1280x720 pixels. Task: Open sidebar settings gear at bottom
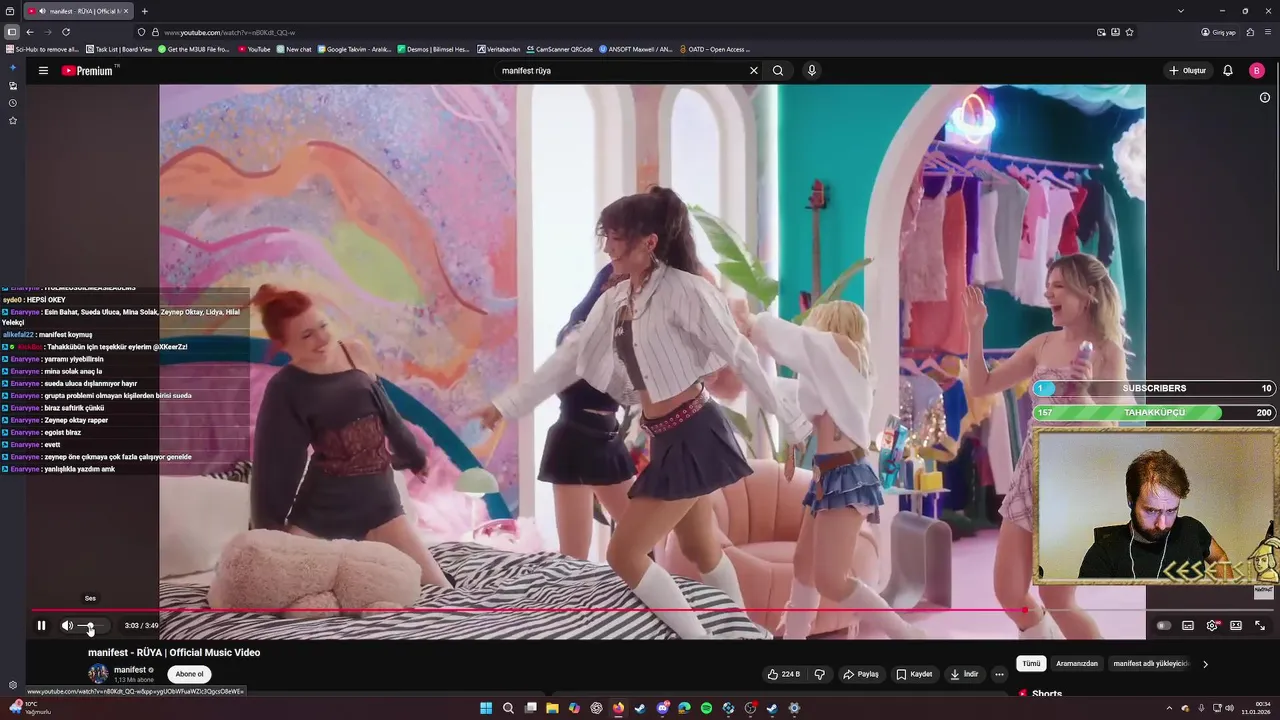13,685
